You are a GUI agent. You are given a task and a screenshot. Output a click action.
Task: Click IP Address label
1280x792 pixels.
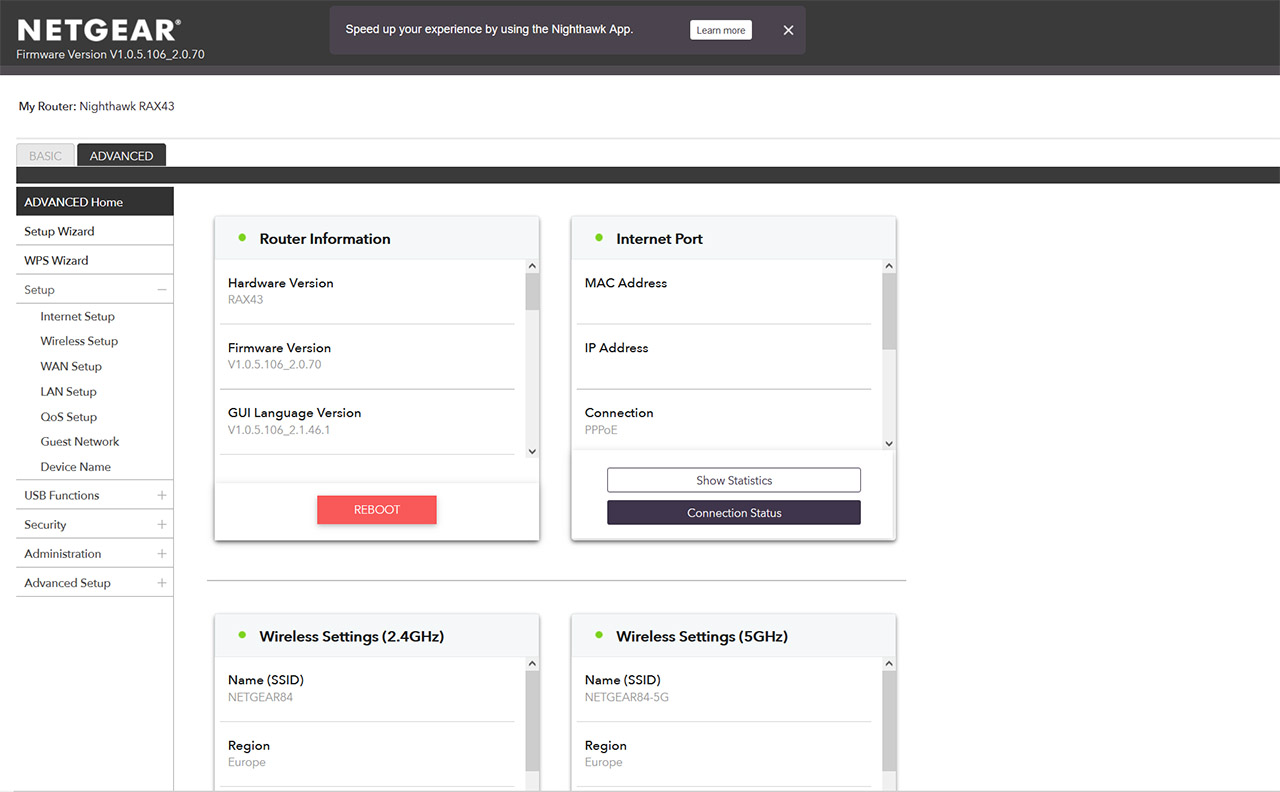point(616,348)
